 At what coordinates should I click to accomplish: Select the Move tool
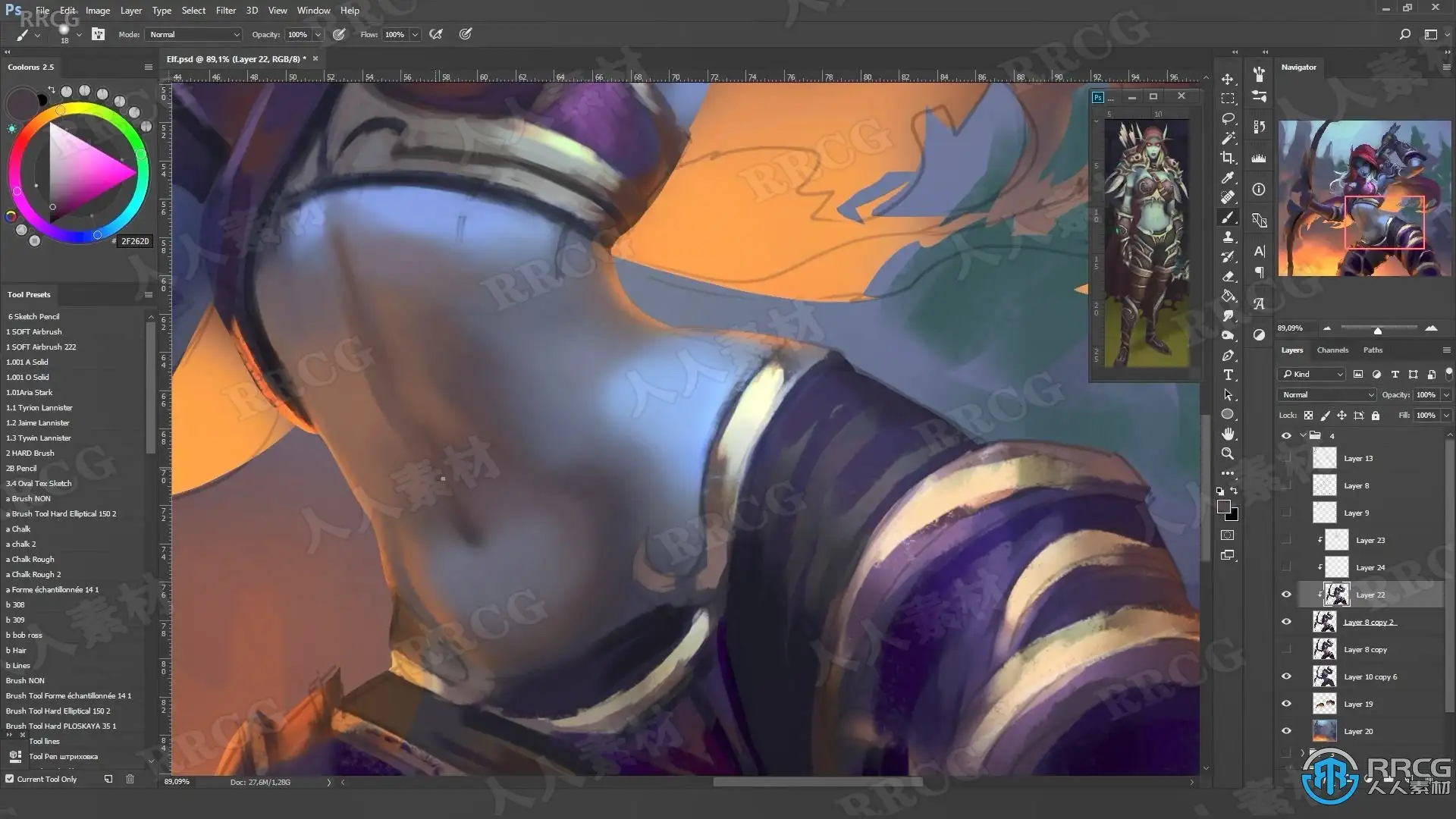click(1228, 79)
